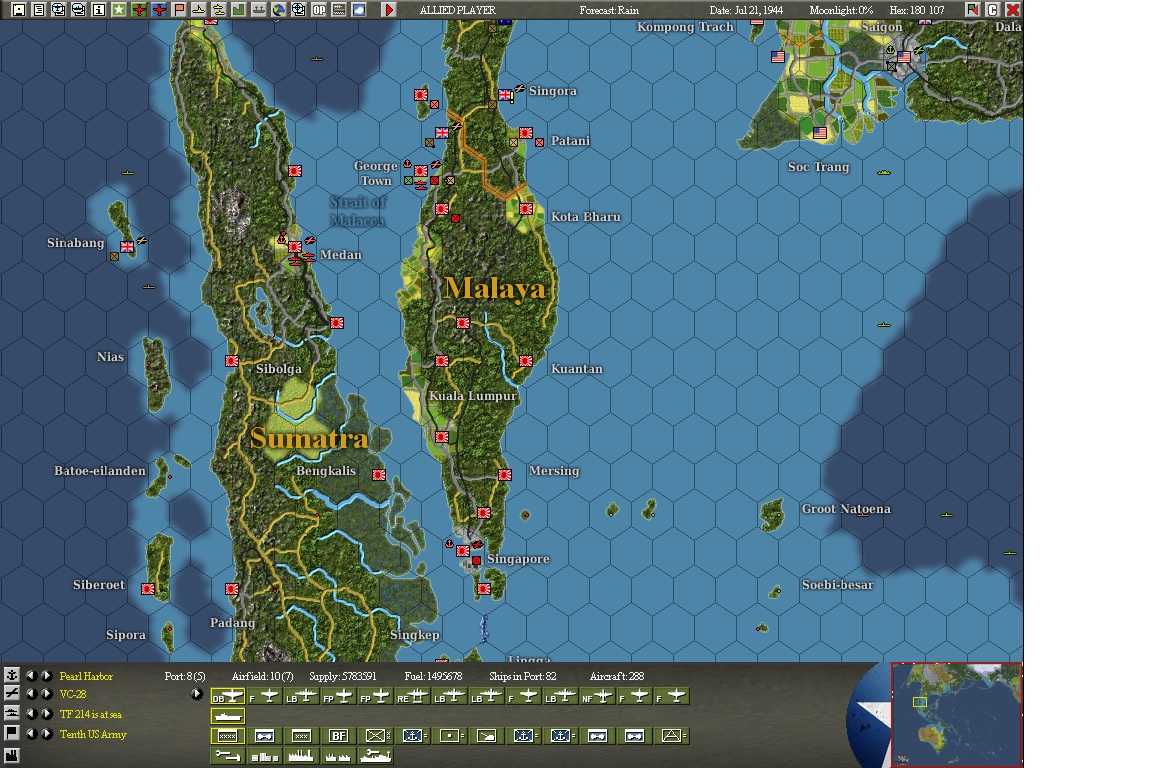Select the British flag at Singora
Image resolution: width=1152 pixels, height=768 pixels.
[505, 95]
